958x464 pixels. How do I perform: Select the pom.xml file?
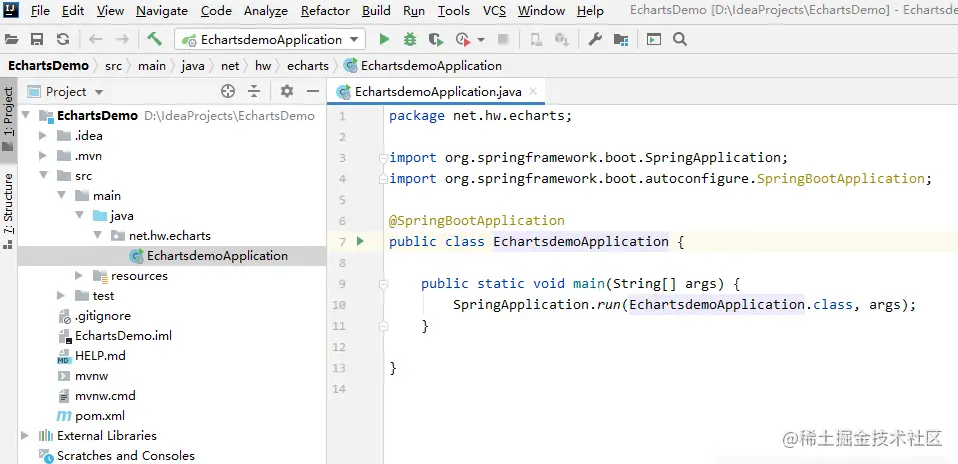click(x=100, y=416)
